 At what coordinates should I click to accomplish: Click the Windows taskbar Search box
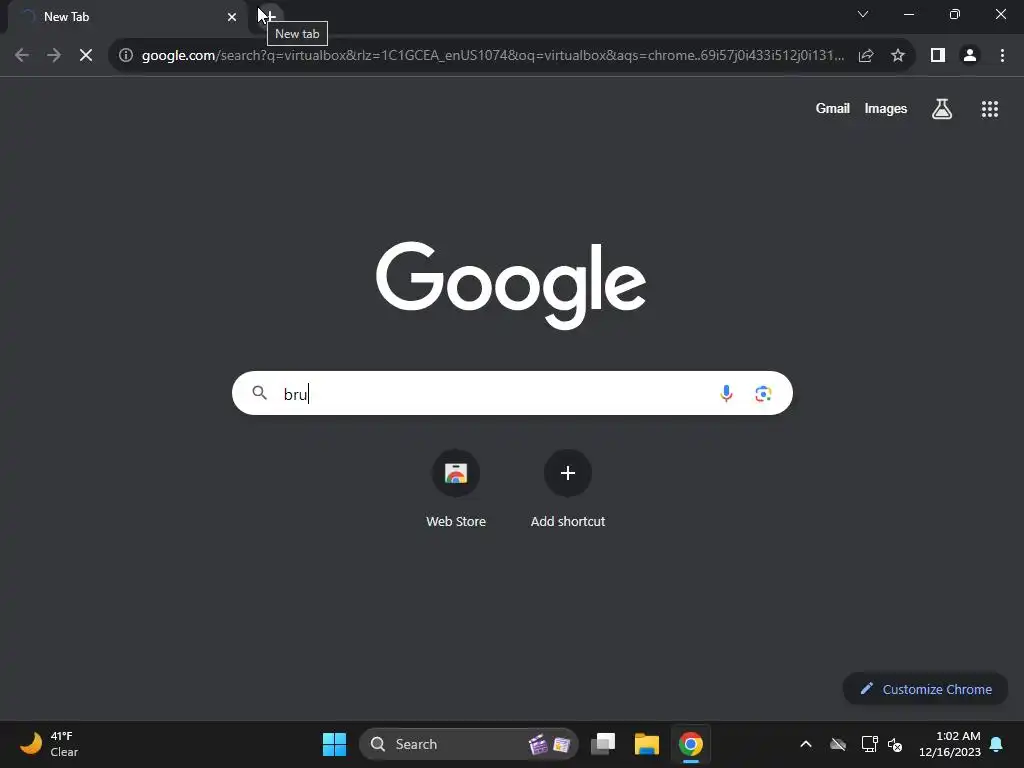point(468,744)
